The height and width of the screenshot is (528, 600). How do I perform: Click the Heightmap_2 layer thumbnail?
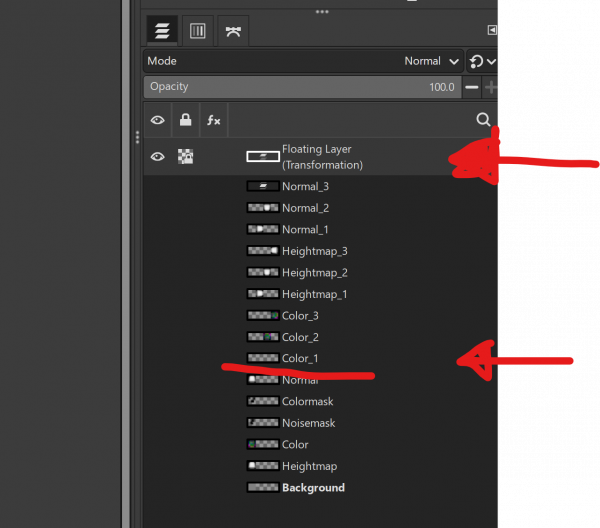click(x=263, y=272)
